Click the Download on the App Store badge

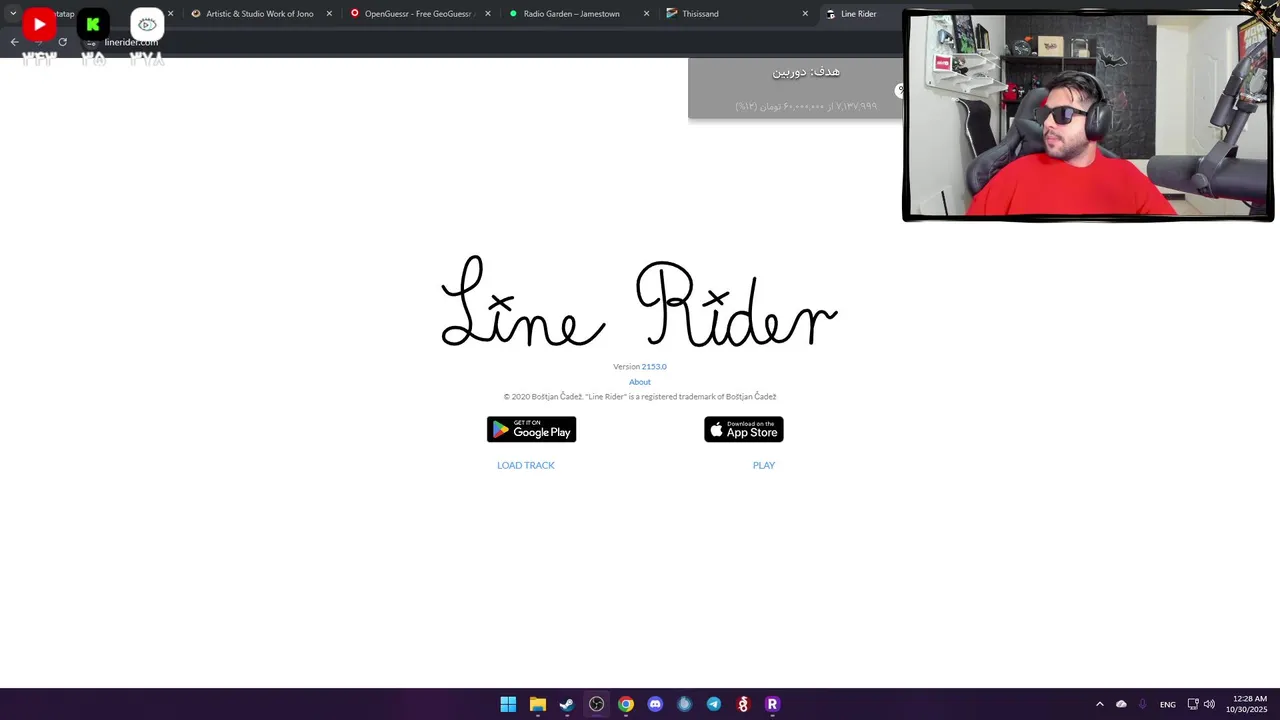click(743, 429)
